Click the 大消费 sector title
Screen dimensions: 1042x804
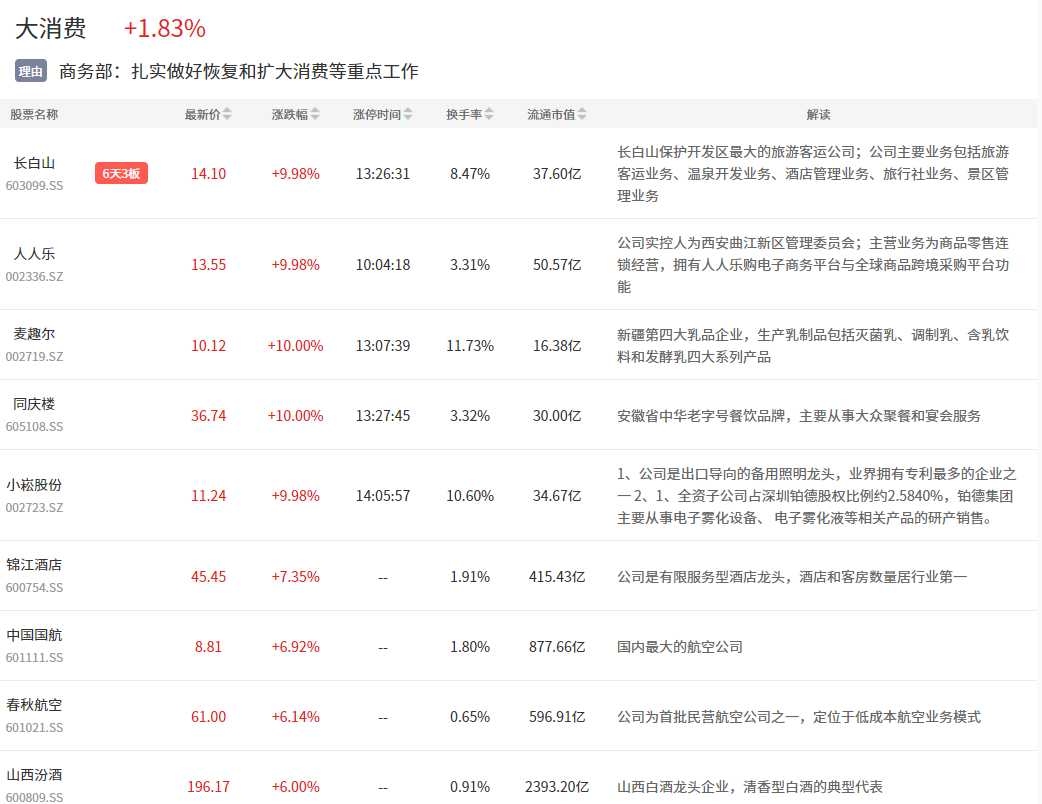click(x=51, y=29)
